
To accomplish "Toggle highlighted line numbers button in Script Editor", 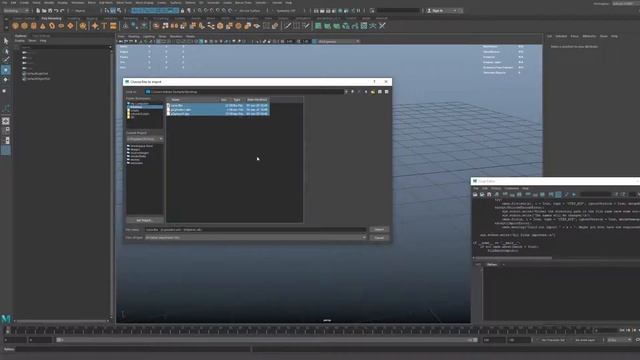I will point(558,195).
